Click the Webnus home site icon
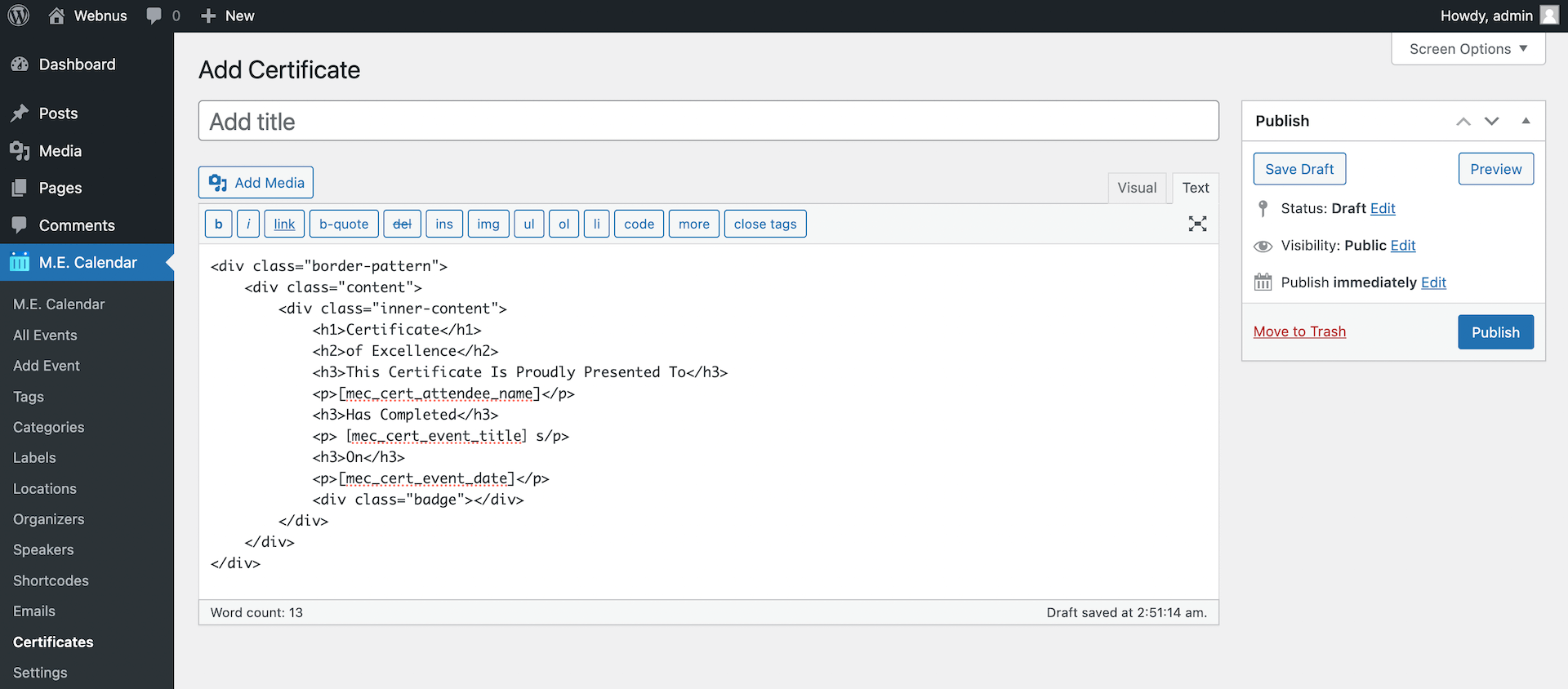This screenshot has height=689, width=1568. point(56,16)
